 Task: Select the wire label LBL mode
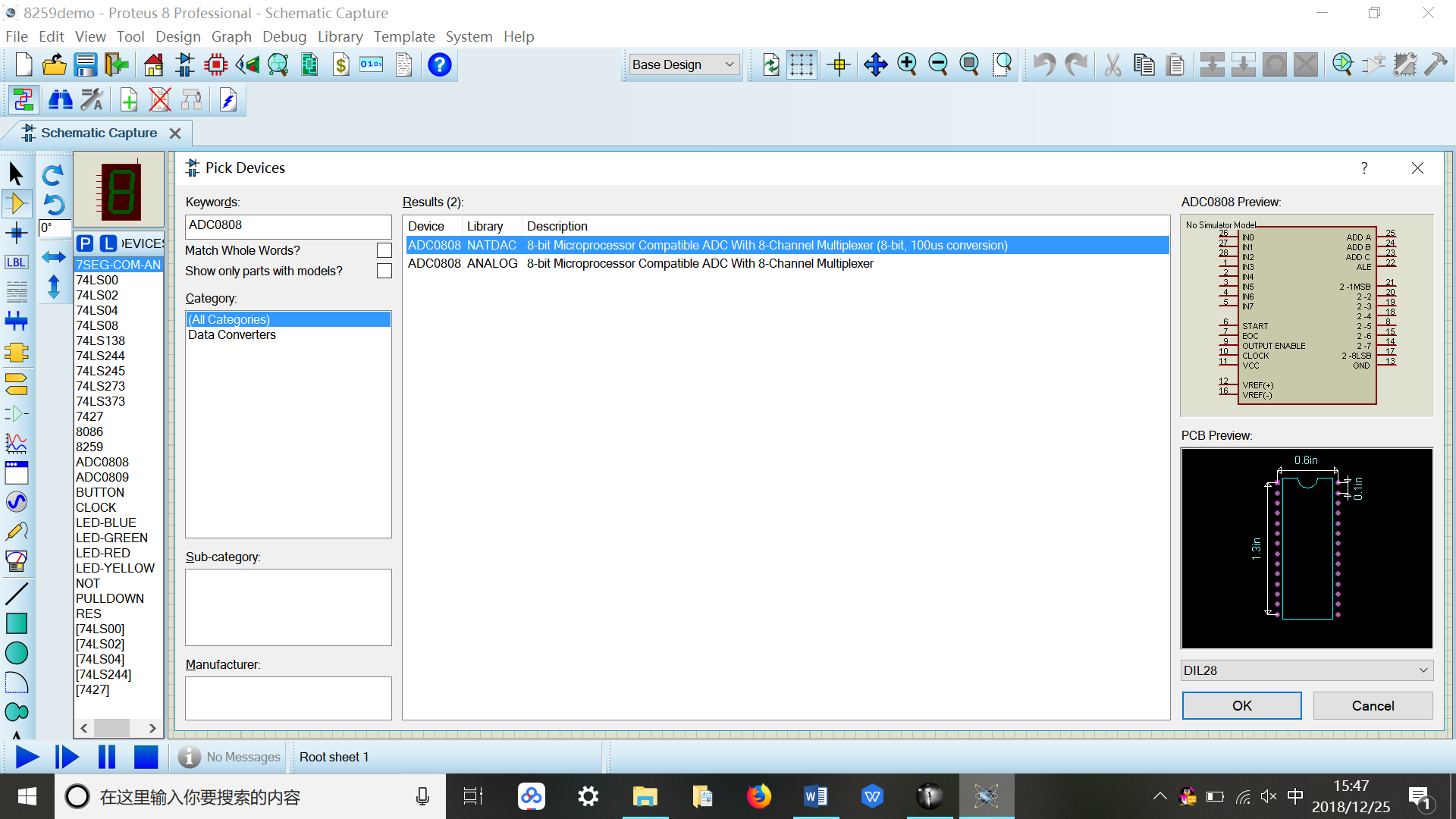pos(17,262)
